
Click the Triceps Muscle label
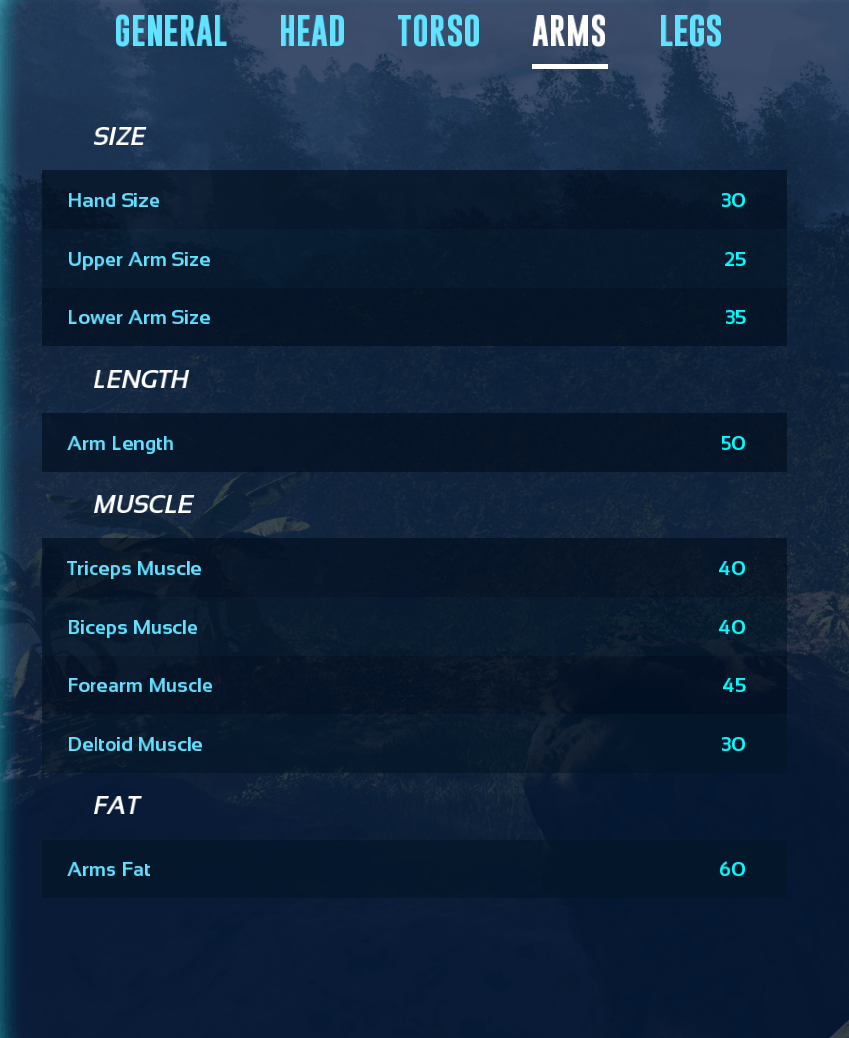[x=134, y=568]
